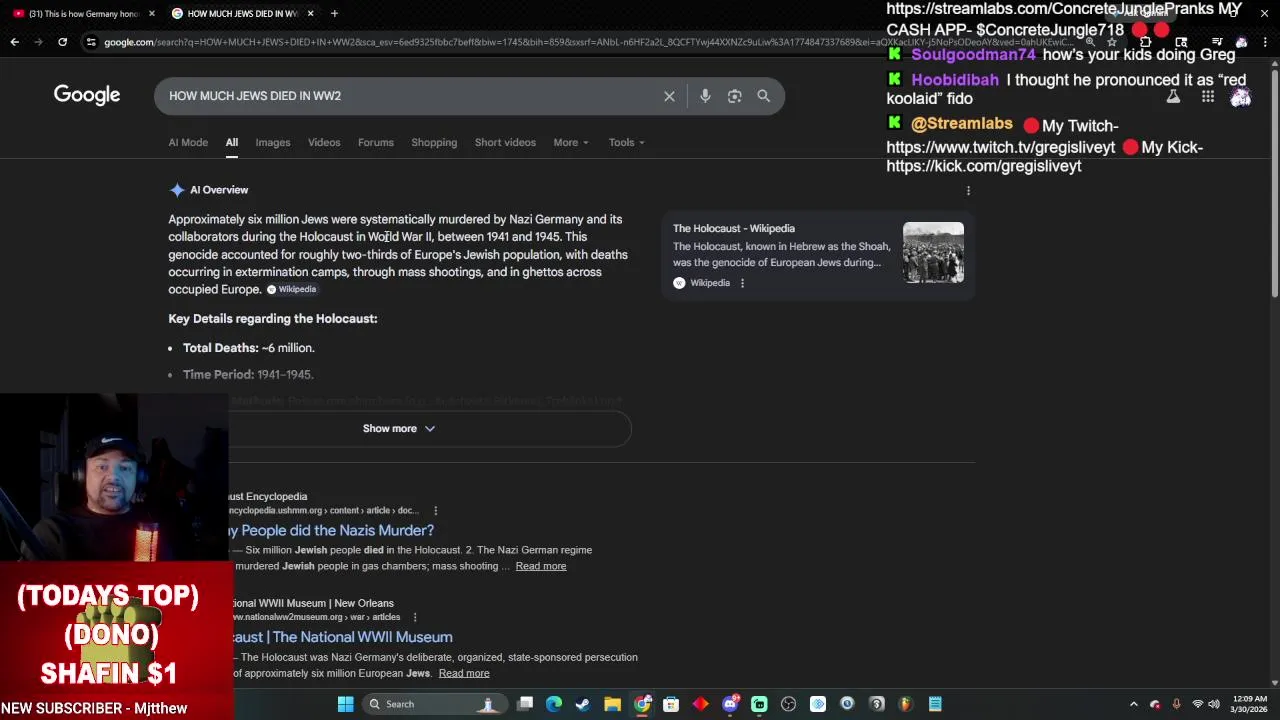The height and width of the screenshot is (720, 1280).
Task: Open Discord from the taskbar
Action: [x=730, y=704]
